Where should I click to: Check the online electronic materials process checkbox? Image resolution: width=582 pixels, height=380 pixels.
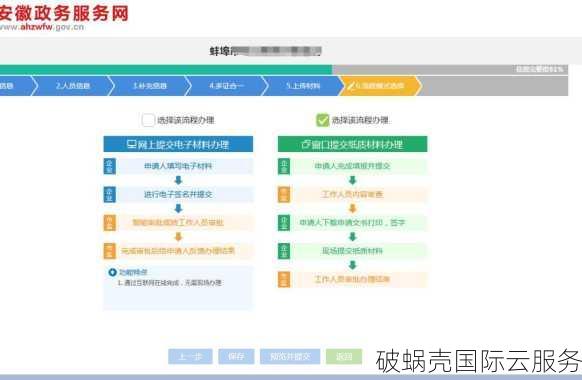(148, 120)
